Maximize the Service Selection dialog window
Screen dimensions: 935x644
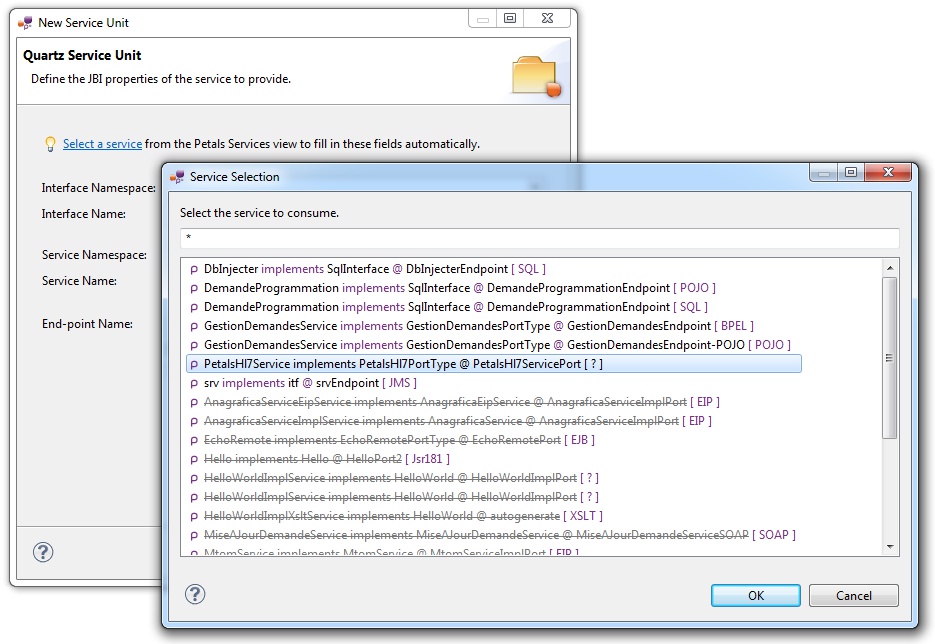click(x=850, y=173)
